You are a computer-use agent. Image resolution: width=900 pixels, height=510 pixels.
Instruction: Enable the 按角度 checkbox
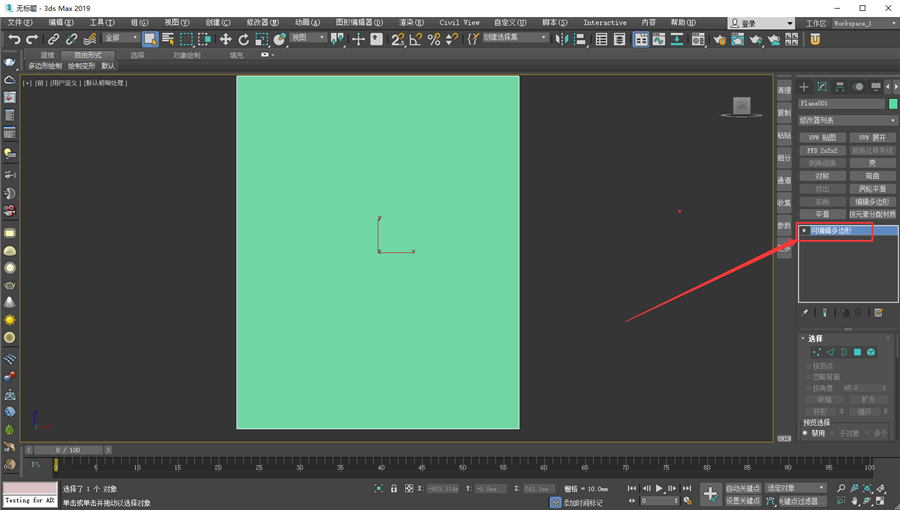[x=808, y=388]
